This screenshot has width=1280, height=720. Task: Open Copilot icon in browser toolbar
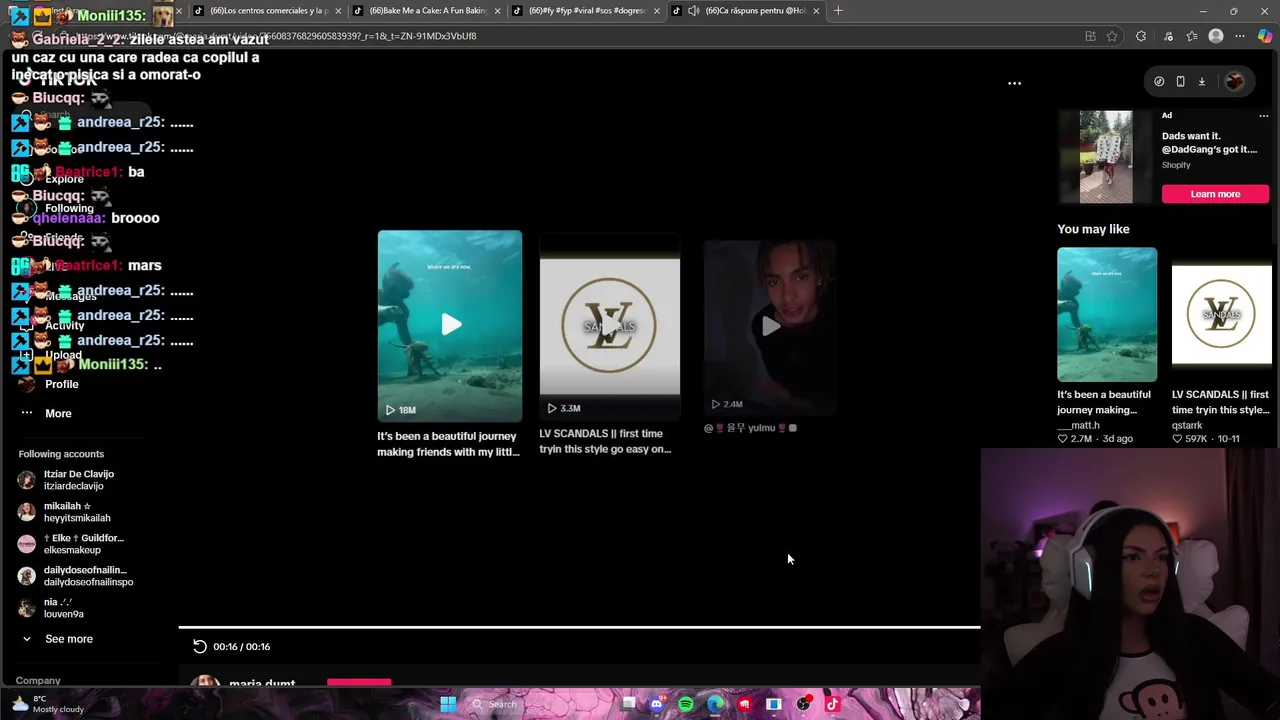pos(1265,36)
